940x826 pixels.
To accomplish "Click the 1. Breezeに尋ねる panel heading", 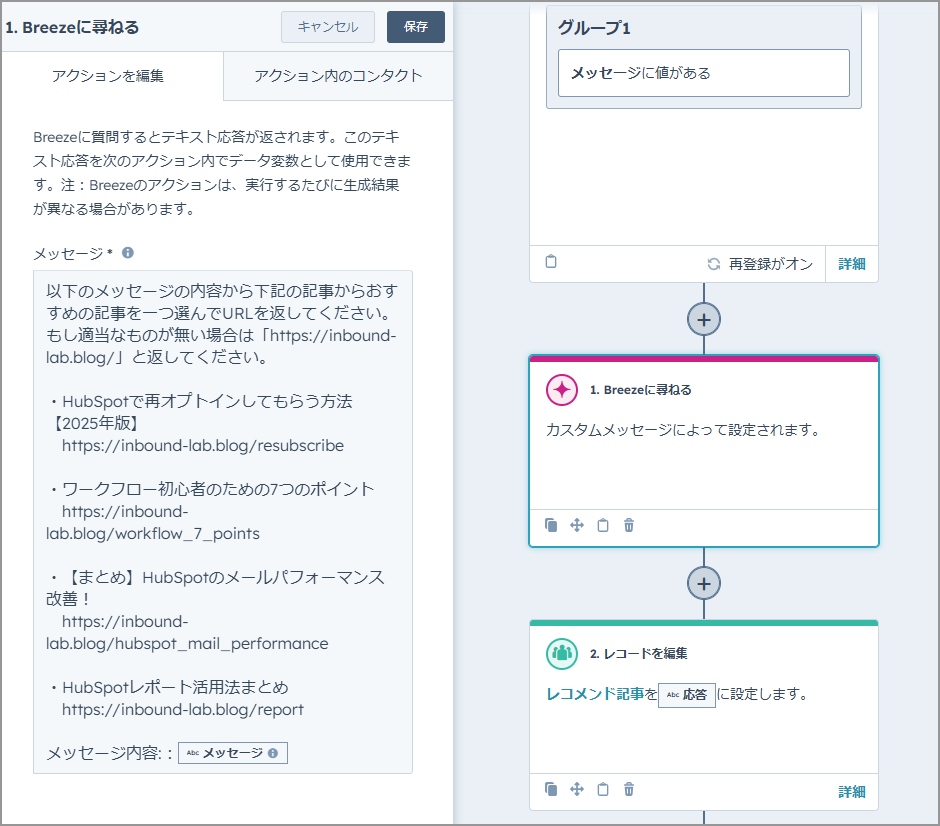I will tap(72, 27).
